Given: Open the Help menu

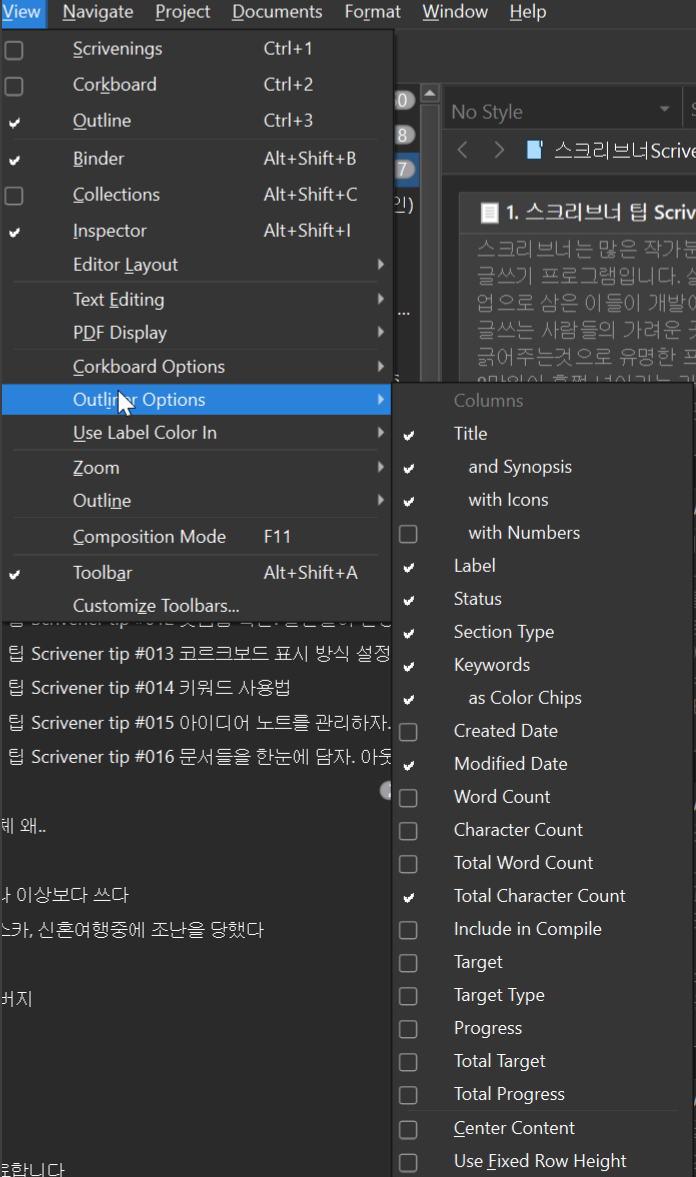Looking at the screenshot, I should 528,12.
